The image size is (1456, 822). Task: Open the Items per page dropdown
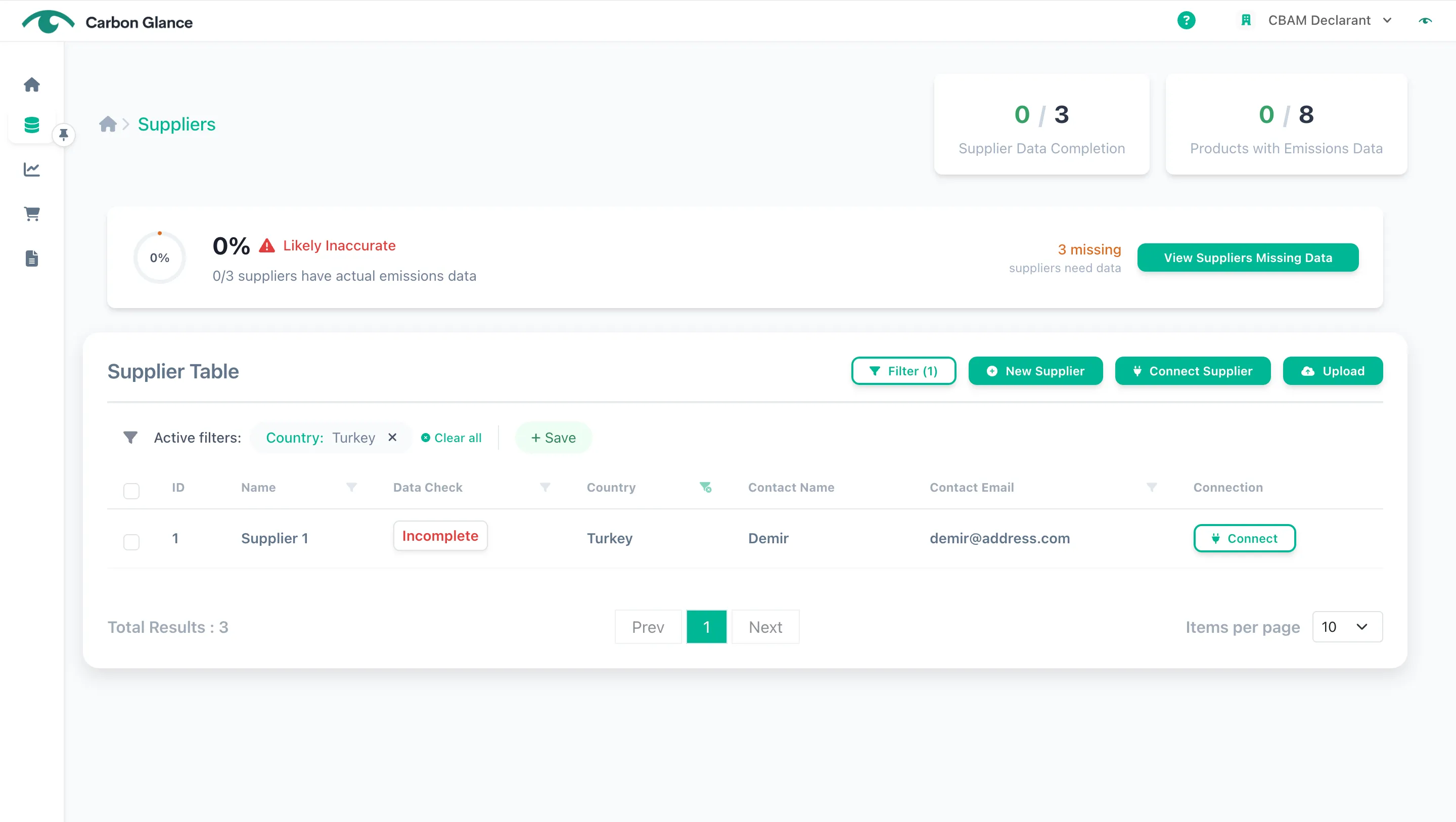(1347, 626)
